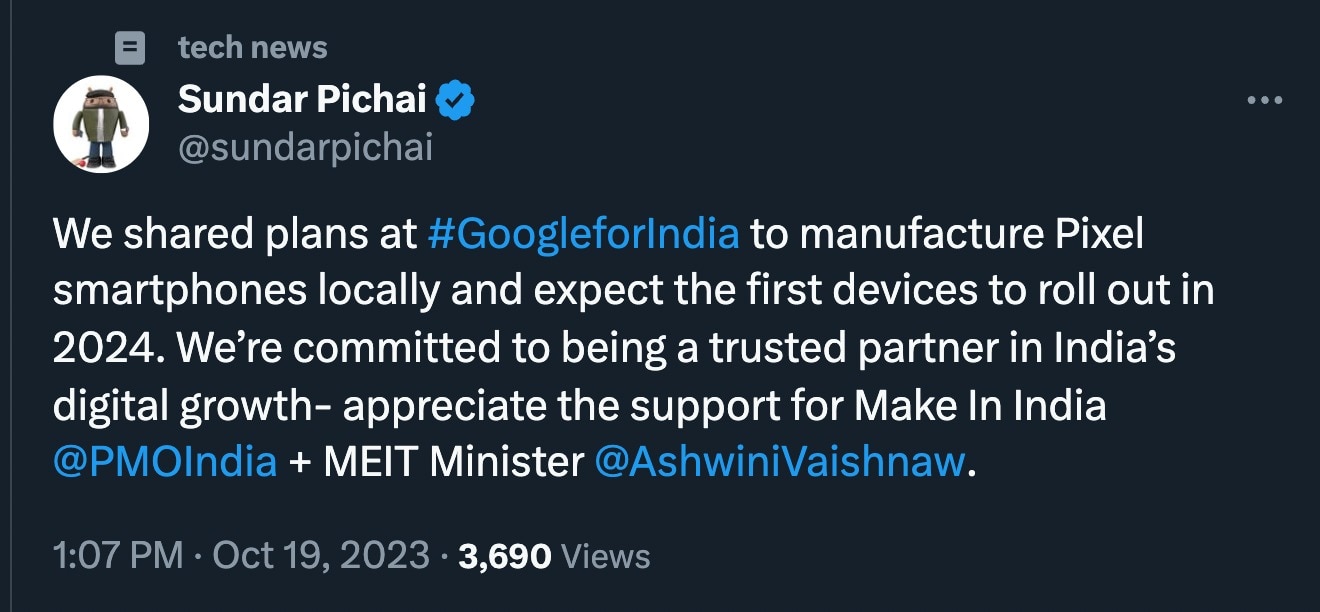Visit the @AshwiniVaishnaw mention
The image size is (1320, 612).
click(780, 462)
